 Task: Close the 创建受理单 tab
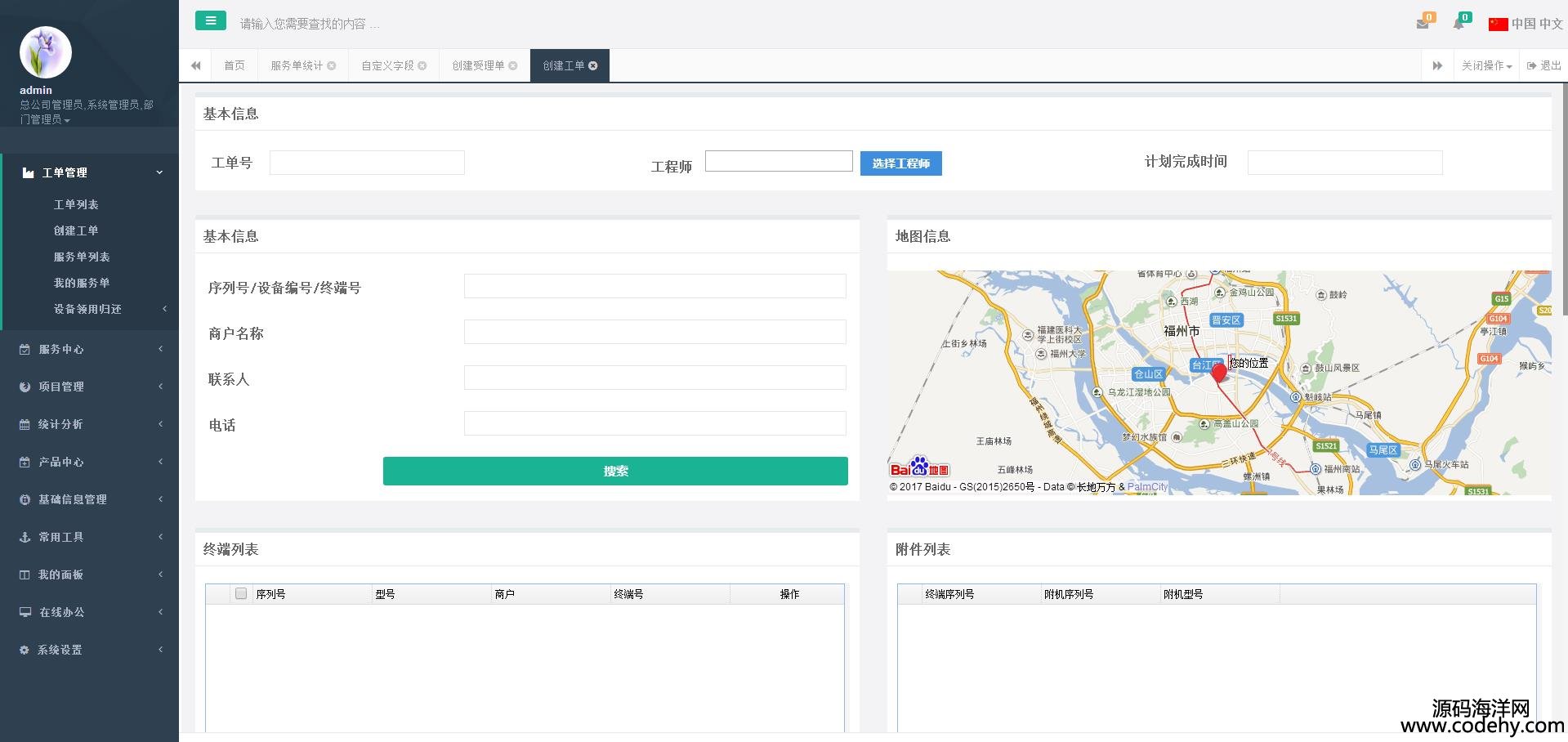pos(513,65)
